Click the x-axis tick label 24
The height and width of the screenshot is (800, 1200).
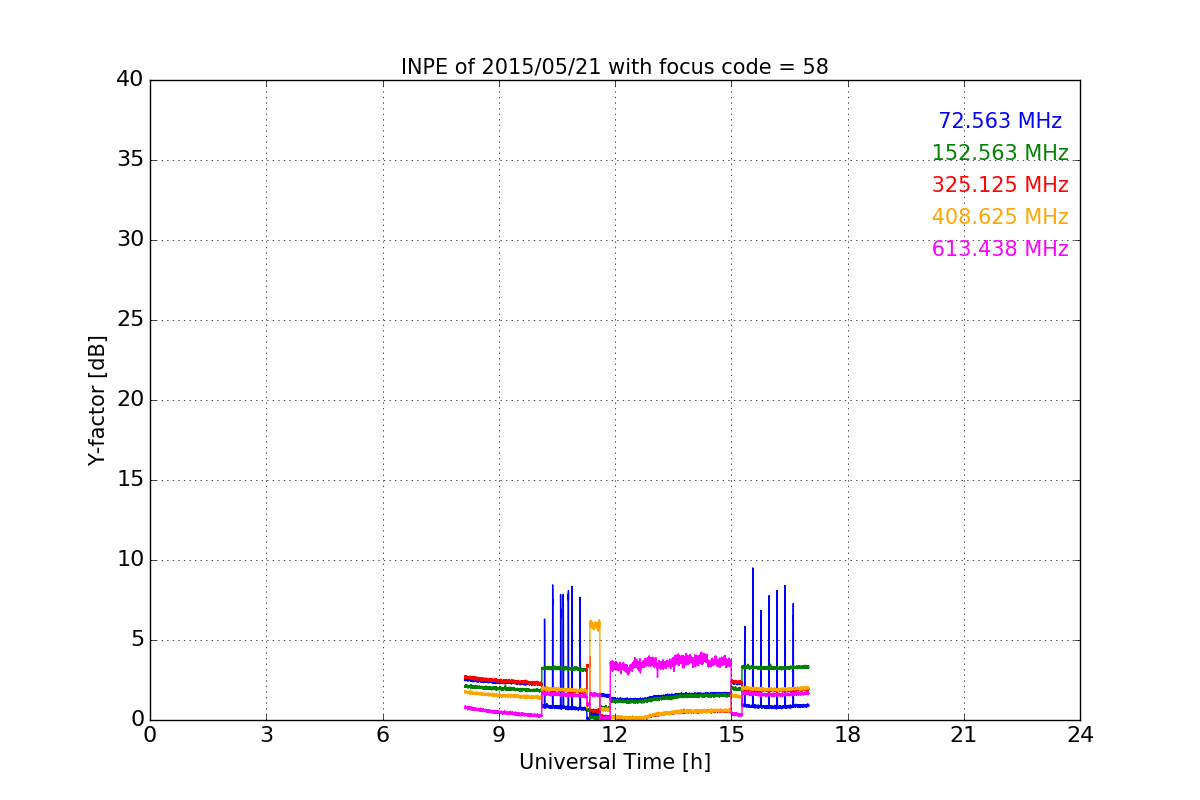click(x=1080, y=735)
